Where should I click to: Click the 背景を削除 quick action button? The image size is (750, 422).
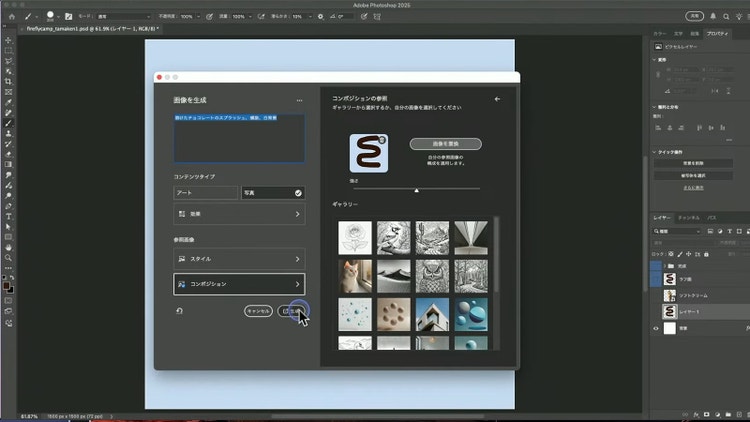[693, 163]
